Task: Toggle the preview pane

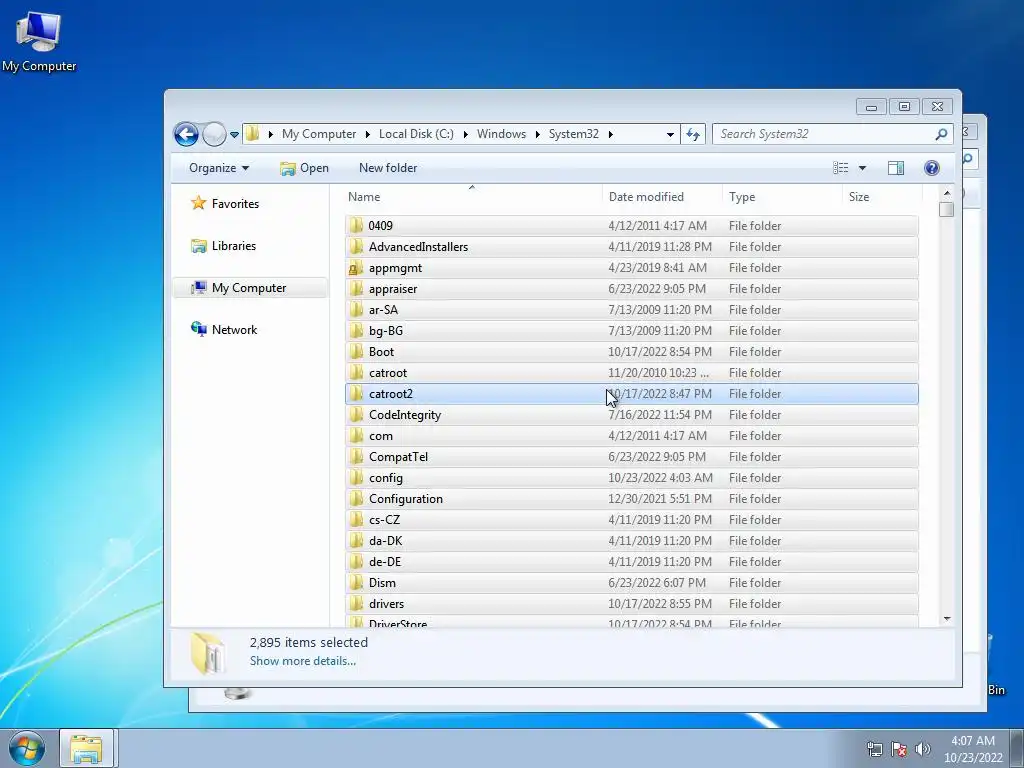Action: [896, 168]
